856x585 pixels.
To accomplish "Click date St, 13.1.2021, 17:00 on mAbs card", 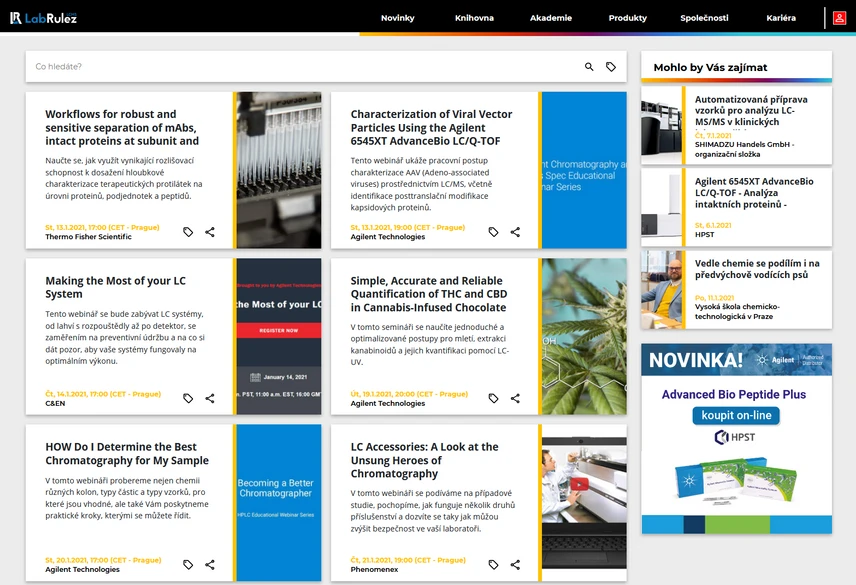I will (x=102, y=228).
